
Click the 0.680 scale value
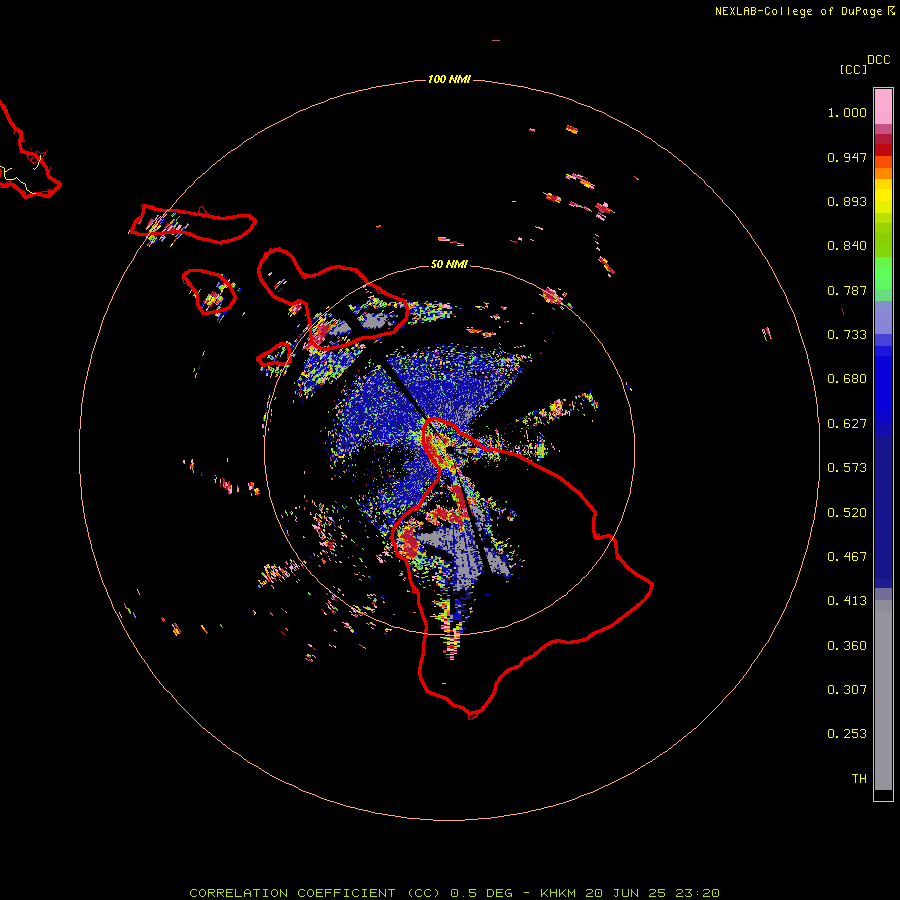(847, 379)
